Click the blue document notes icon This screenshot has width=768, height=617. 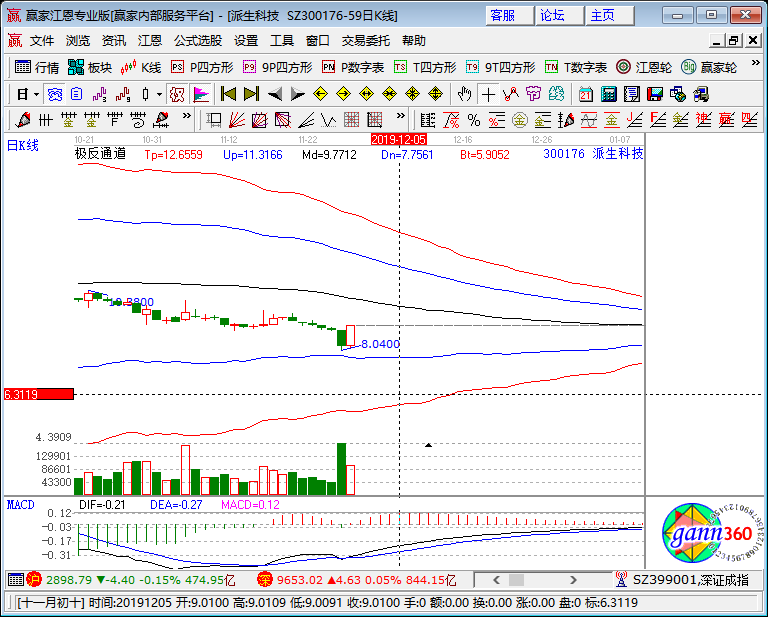[x=76, y=94]
